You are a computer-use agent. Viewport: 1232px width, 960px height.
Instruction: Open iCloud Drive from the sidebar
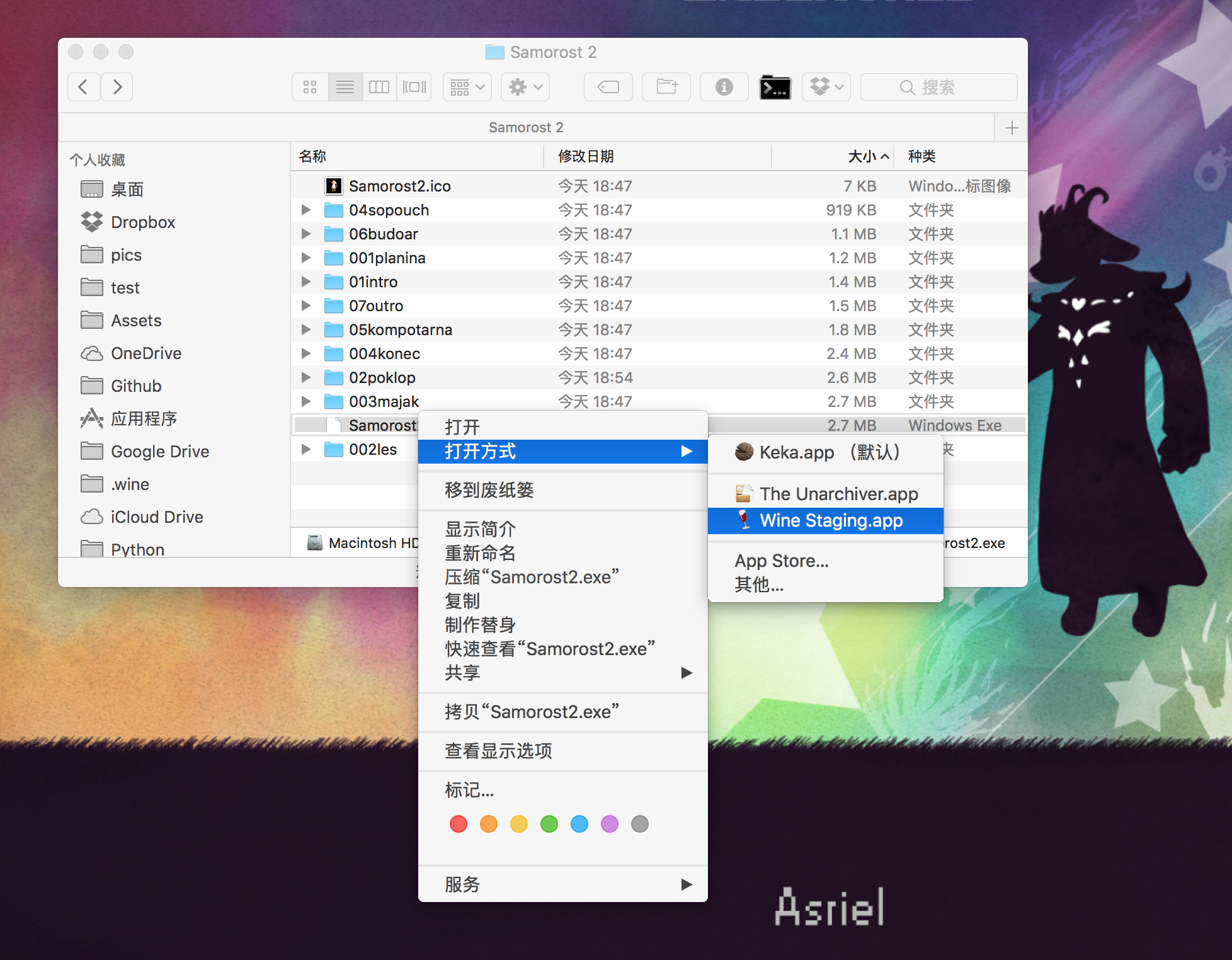[156, 517]
